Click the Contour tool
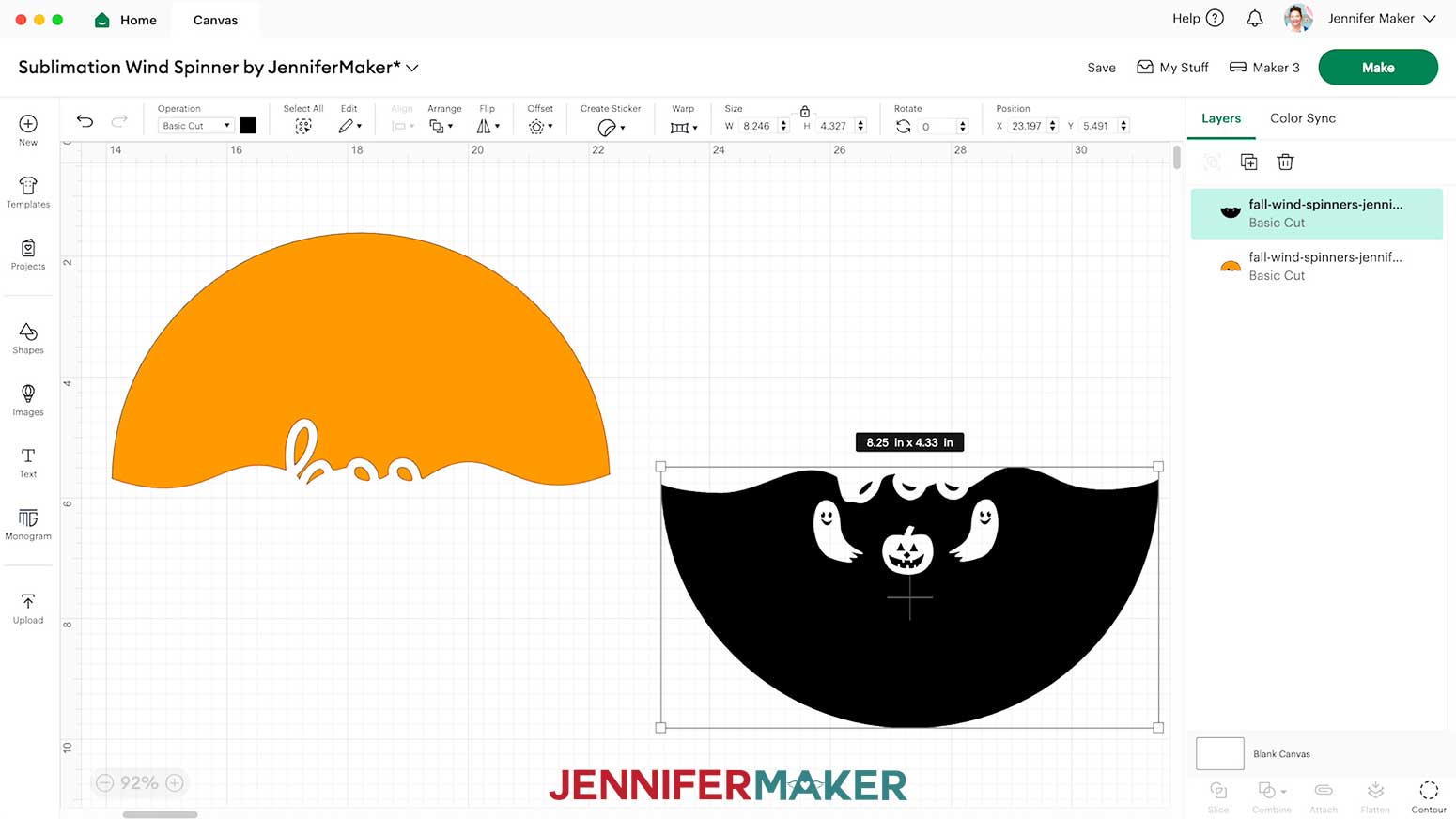 [x=1429, y=796]
